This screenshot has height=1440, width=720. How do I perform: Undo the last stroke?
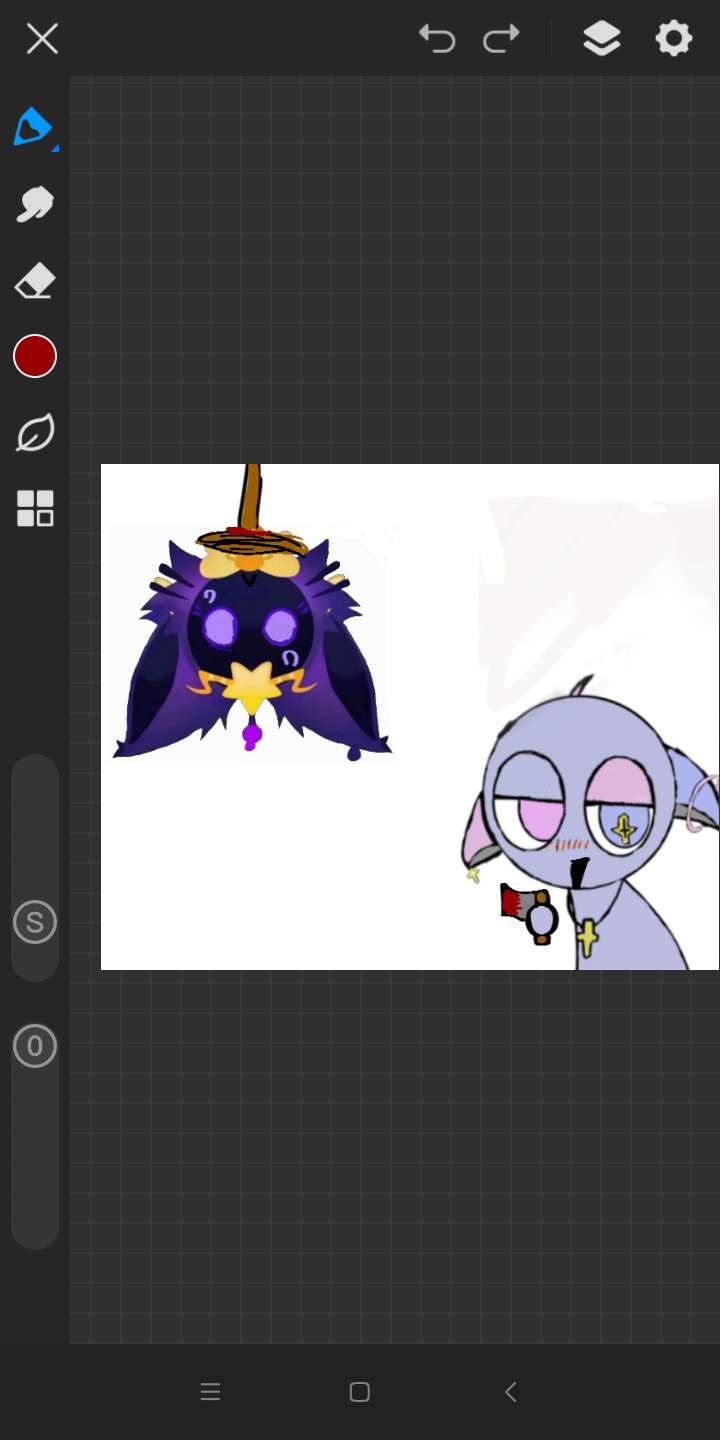437,39
